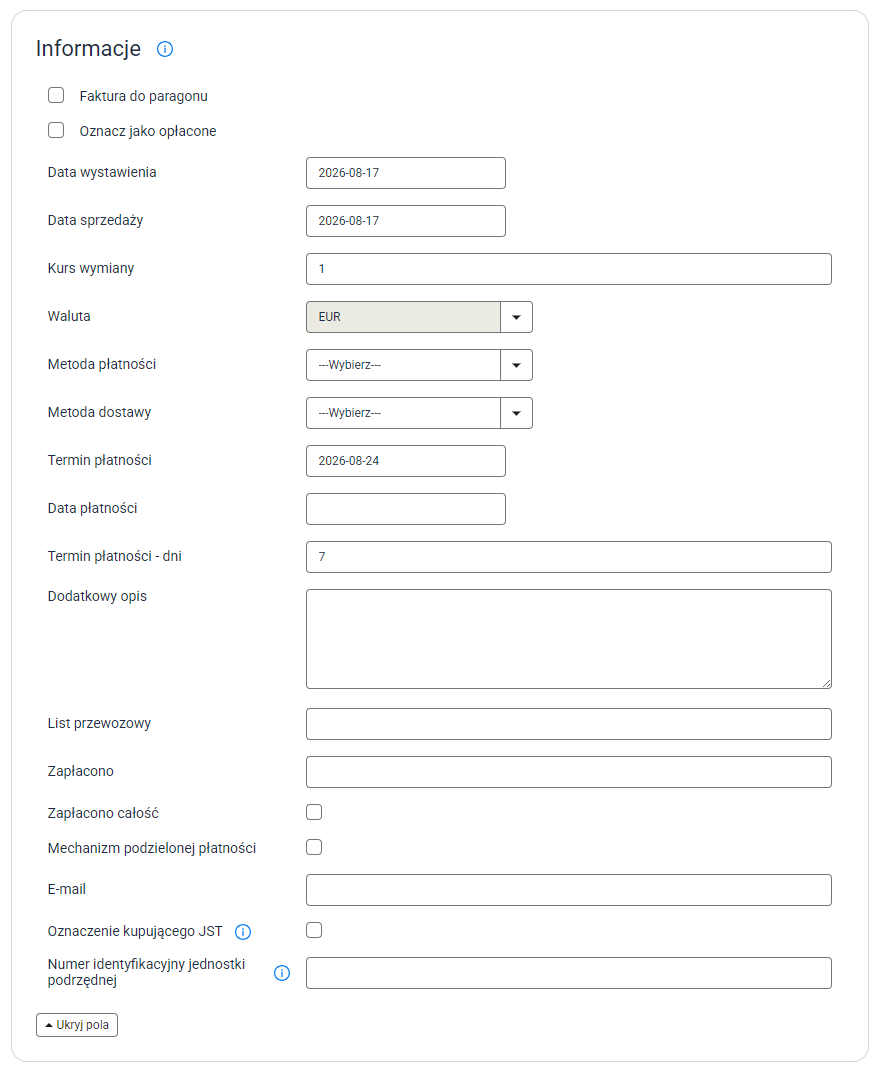This screenshot has height=1076, width=885.
Task: Focus the Data wystawienia date field
Action: click(405, 173)
